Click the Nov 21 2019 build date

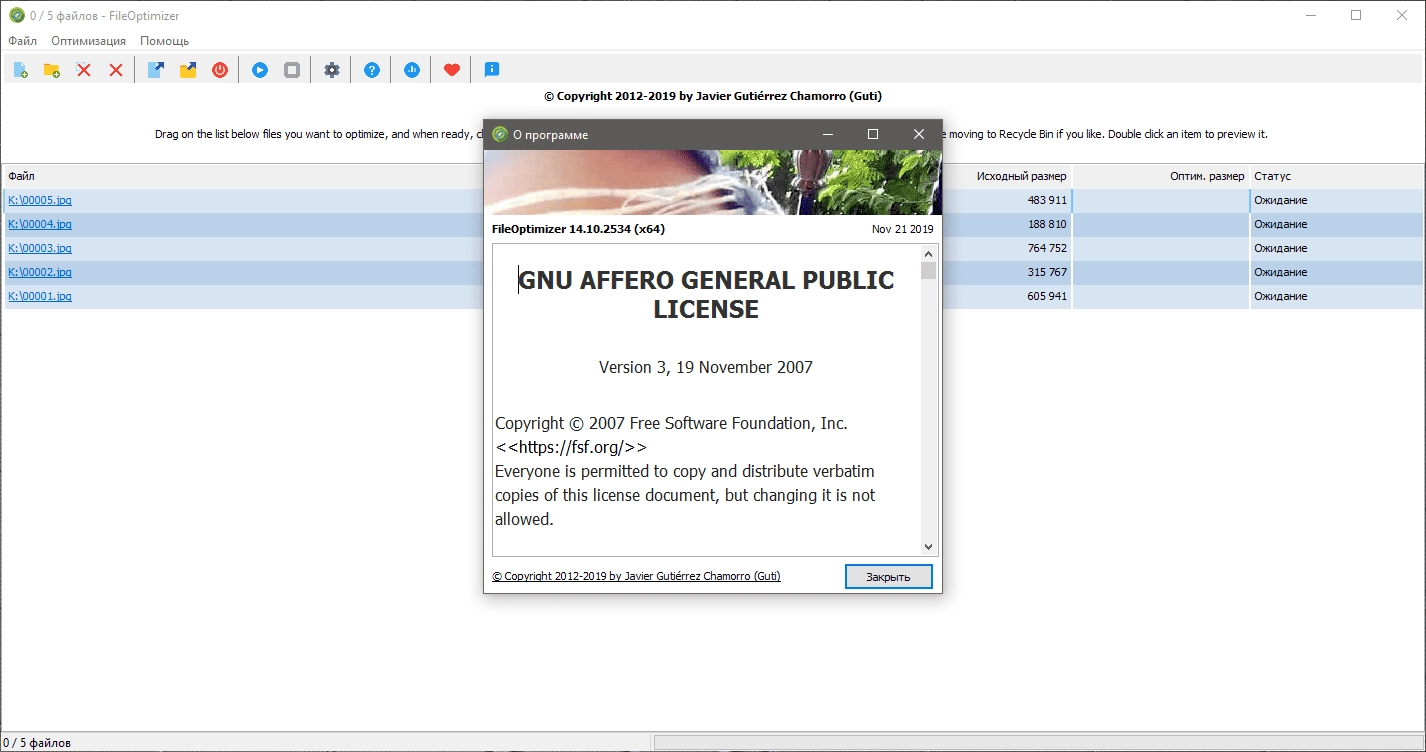coord(902,229)
